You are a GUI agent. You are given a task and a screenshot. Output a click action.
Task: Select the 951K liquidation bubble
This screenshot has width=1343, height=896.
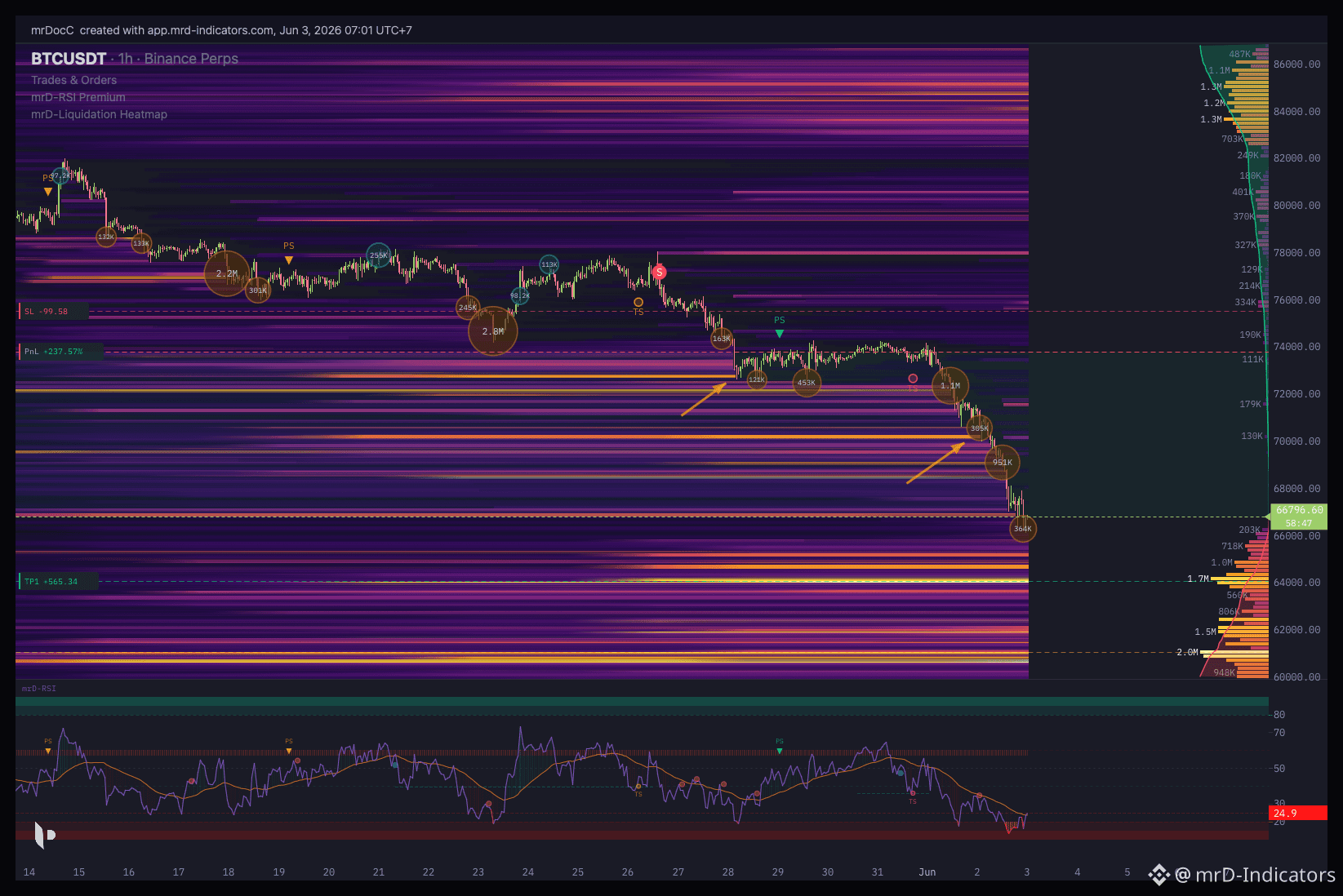[x=1003, y=463]
